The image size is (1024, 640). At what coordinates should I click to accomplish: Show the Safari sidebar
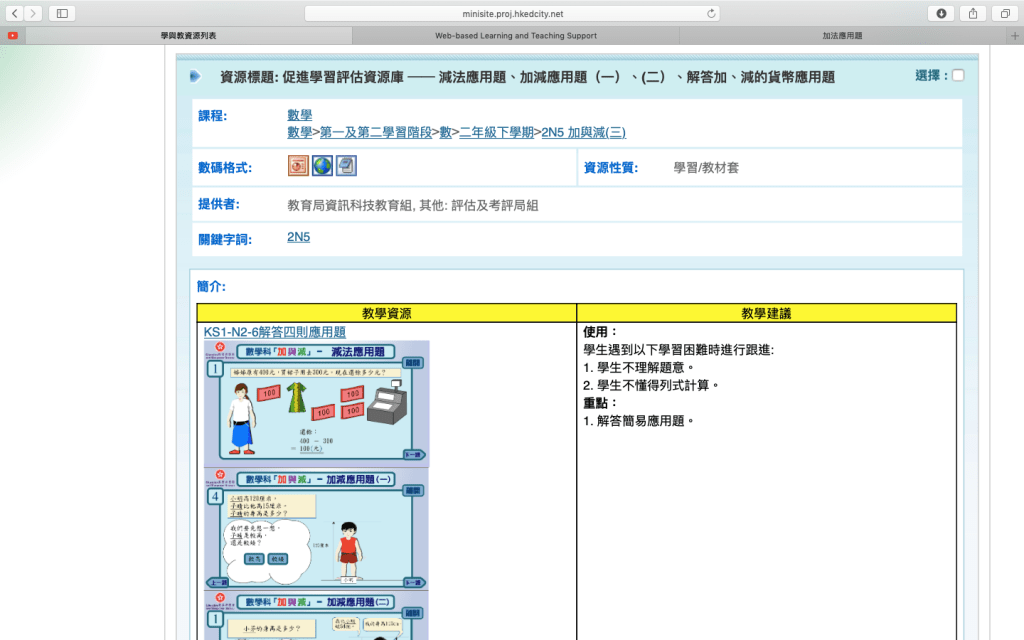click(x=62, y=13)
